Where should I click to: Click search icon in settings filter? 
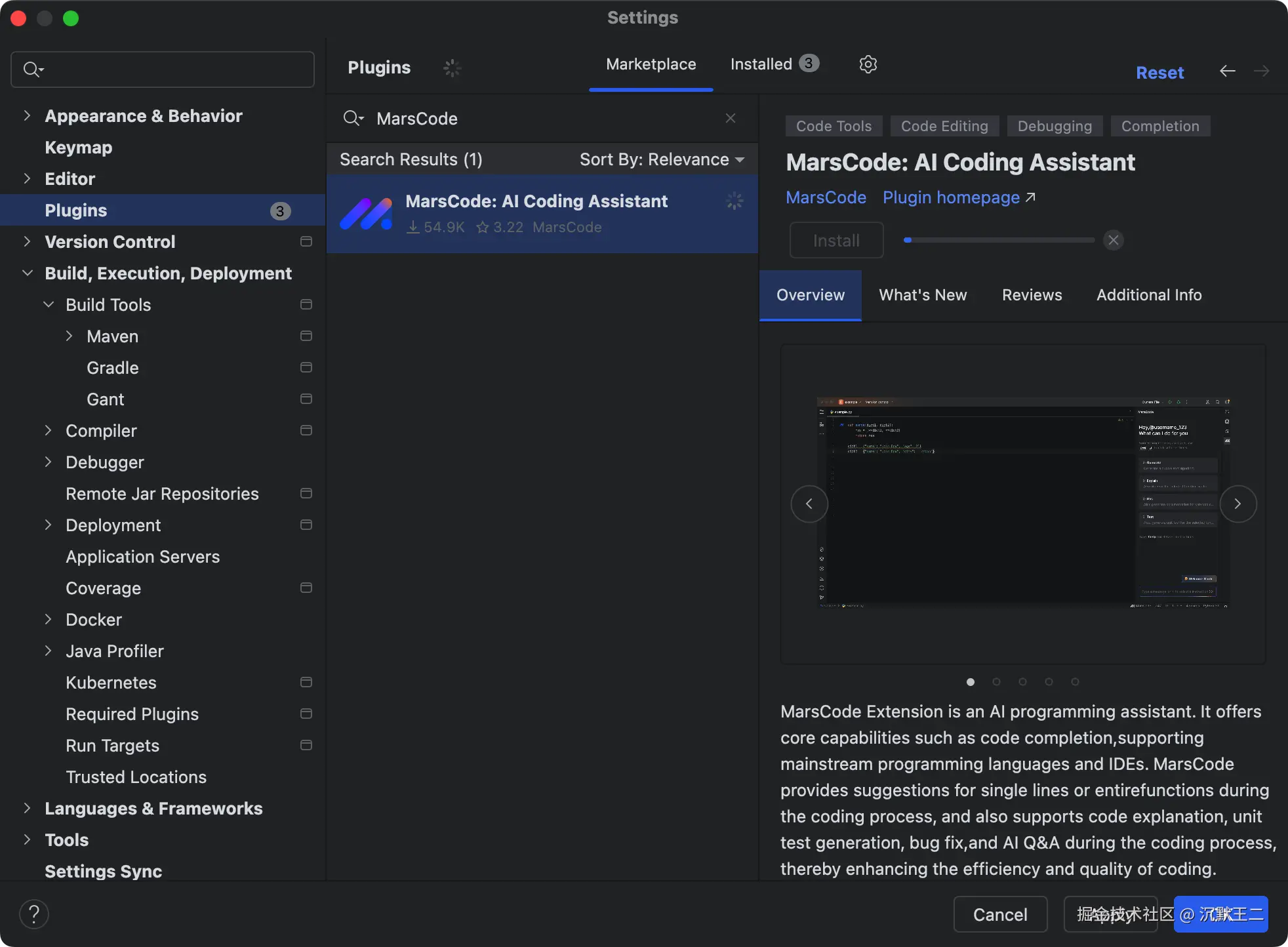click(31, 70)
